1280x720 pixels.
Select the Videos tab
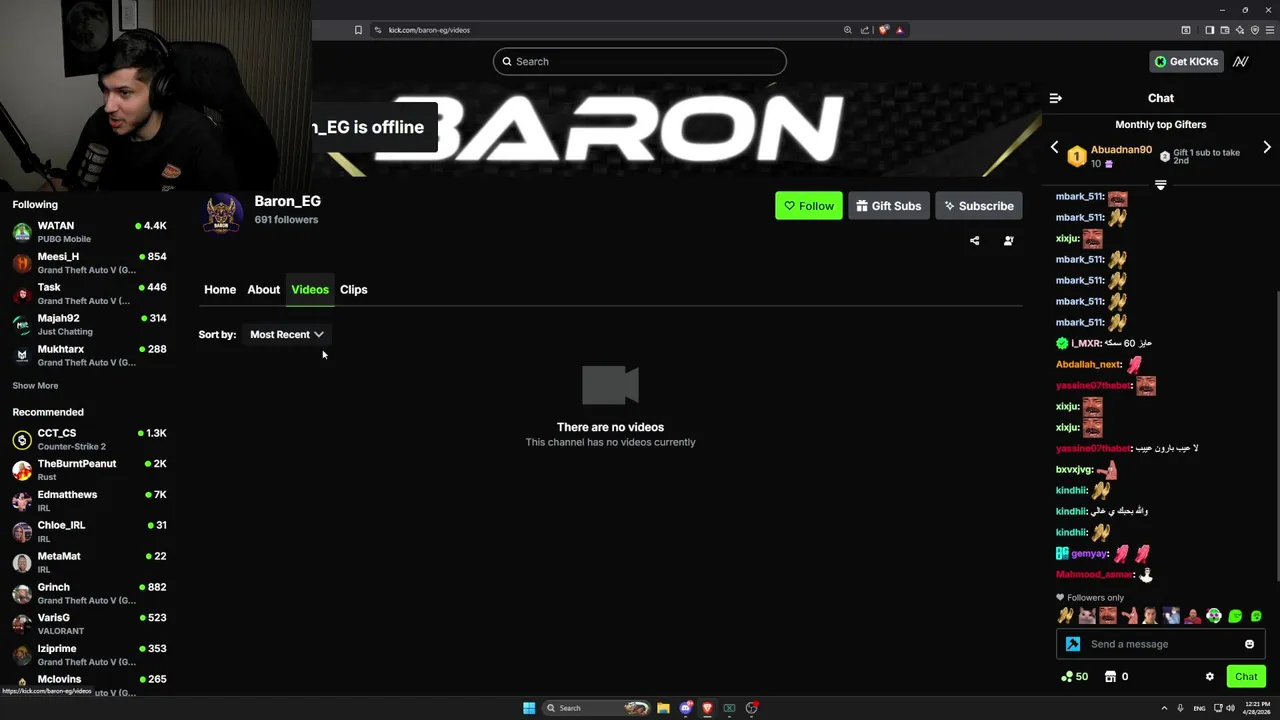click(x=310, y=289)
